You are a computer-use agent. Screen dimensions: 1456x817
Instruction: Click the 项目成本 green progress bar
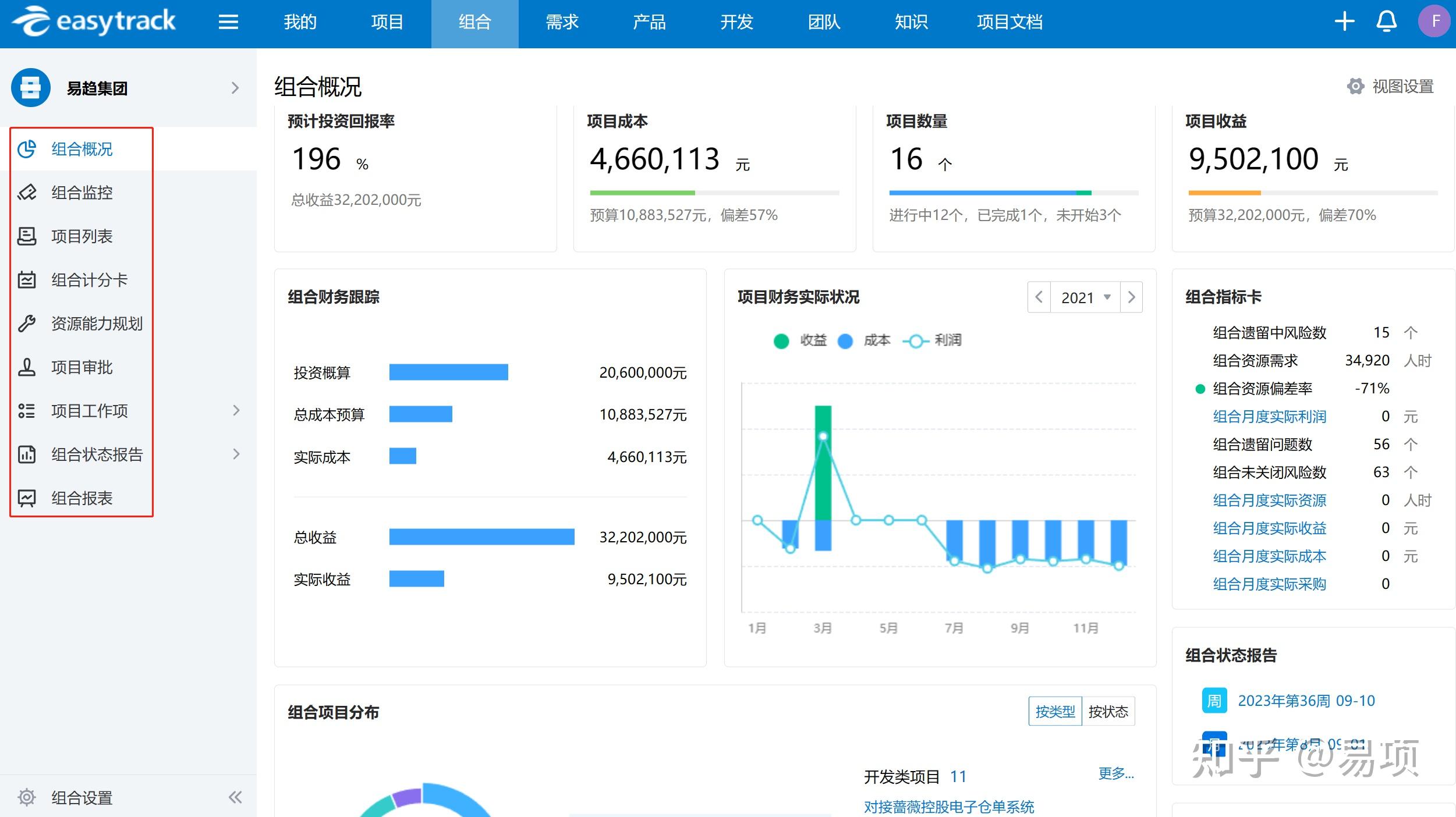coord(642,193)
